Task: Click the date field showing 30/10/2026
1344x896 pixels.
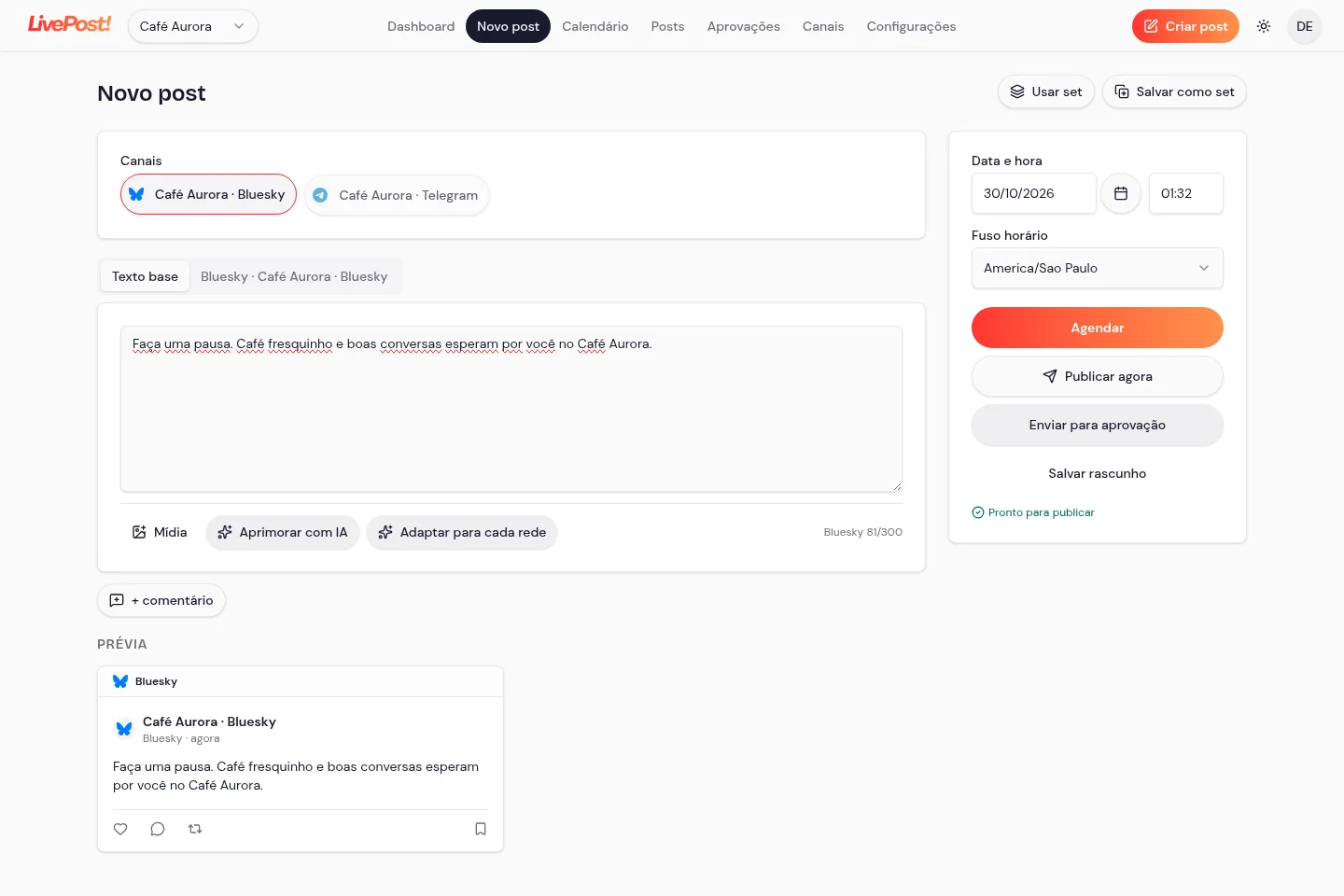Action: click(1034, 193)
